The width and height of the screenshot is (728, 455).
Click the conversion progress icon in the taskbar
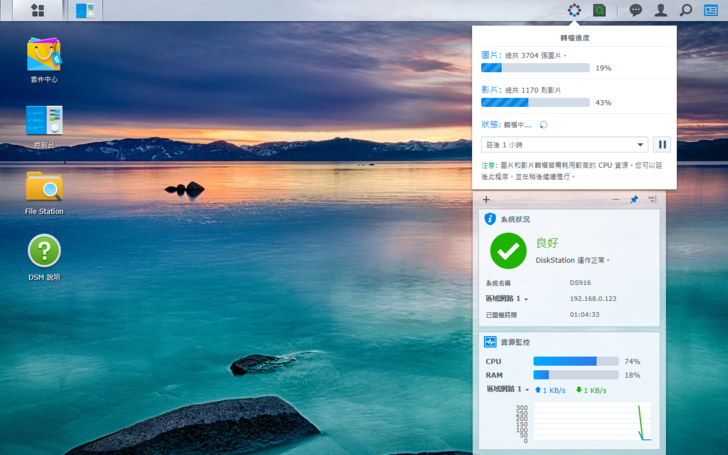(574, 10)
